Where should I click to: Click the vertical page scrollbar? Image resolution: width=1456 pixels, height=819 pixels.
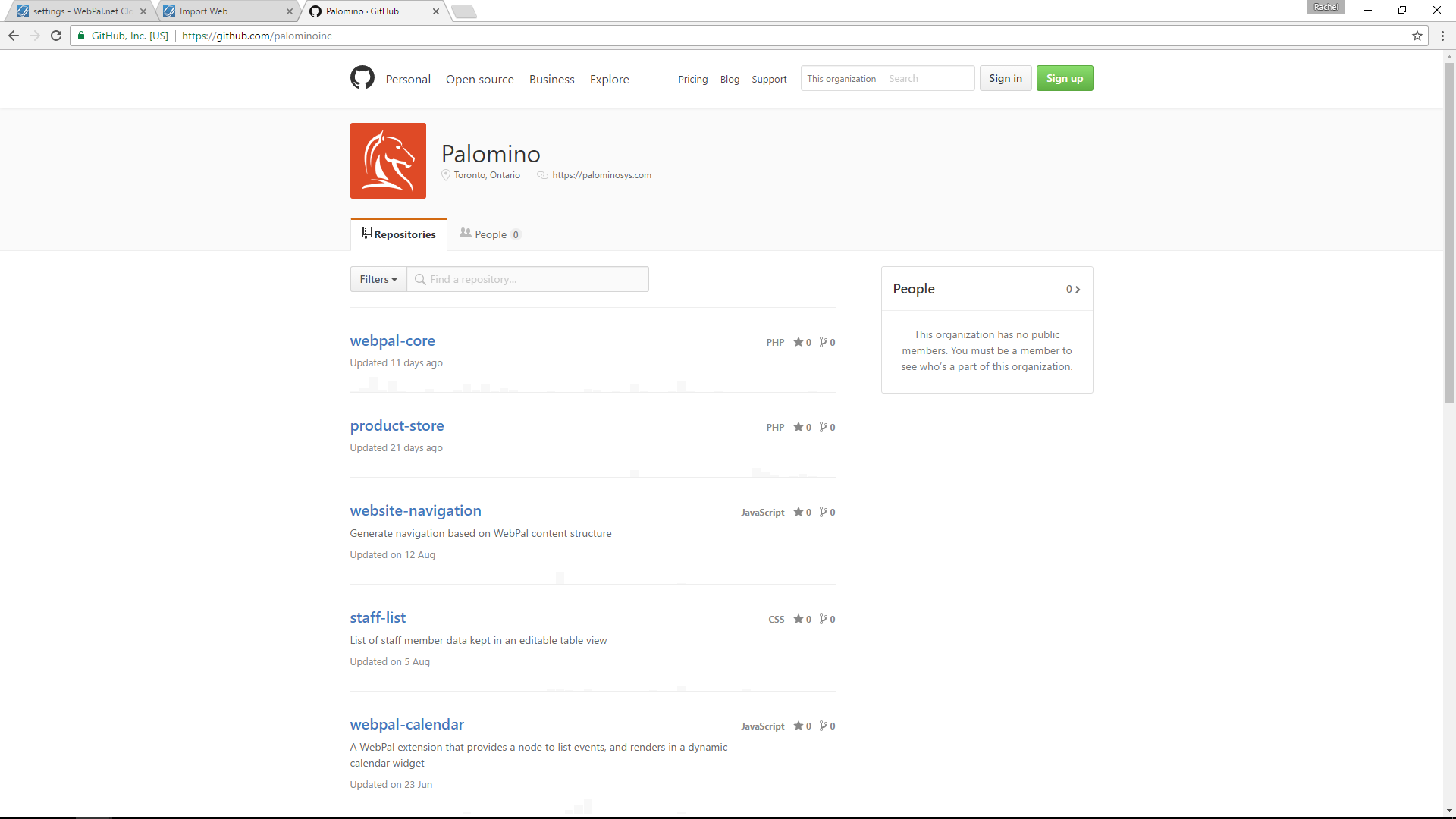1449,234
